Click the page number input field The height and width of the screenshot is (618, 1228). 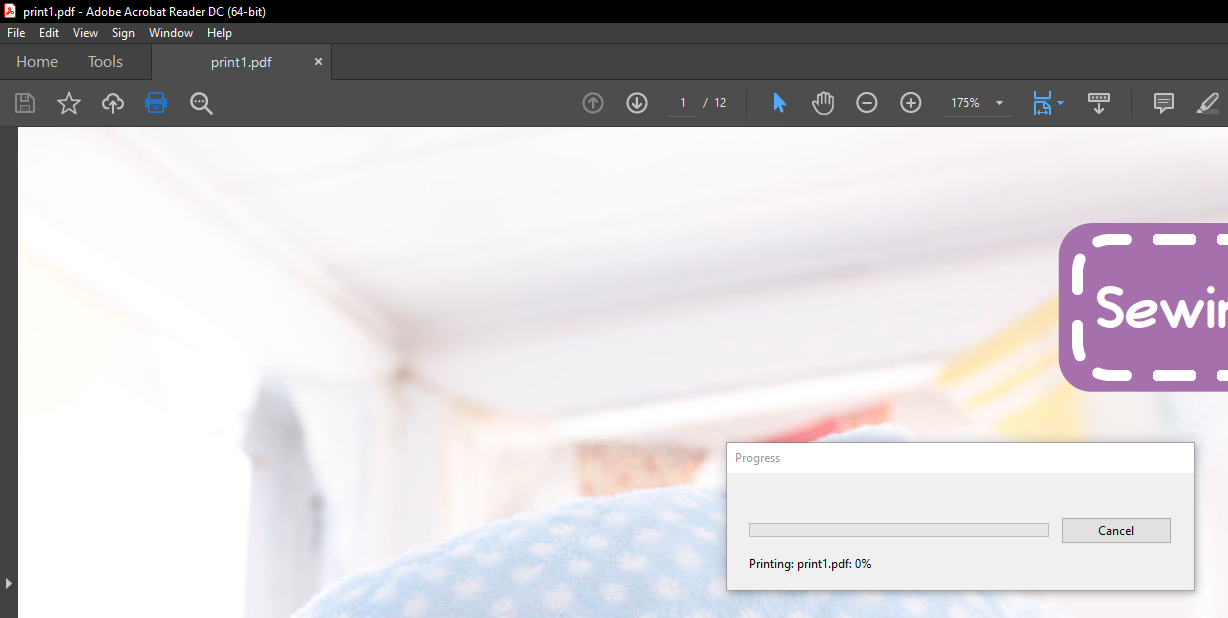pos(683,102)
